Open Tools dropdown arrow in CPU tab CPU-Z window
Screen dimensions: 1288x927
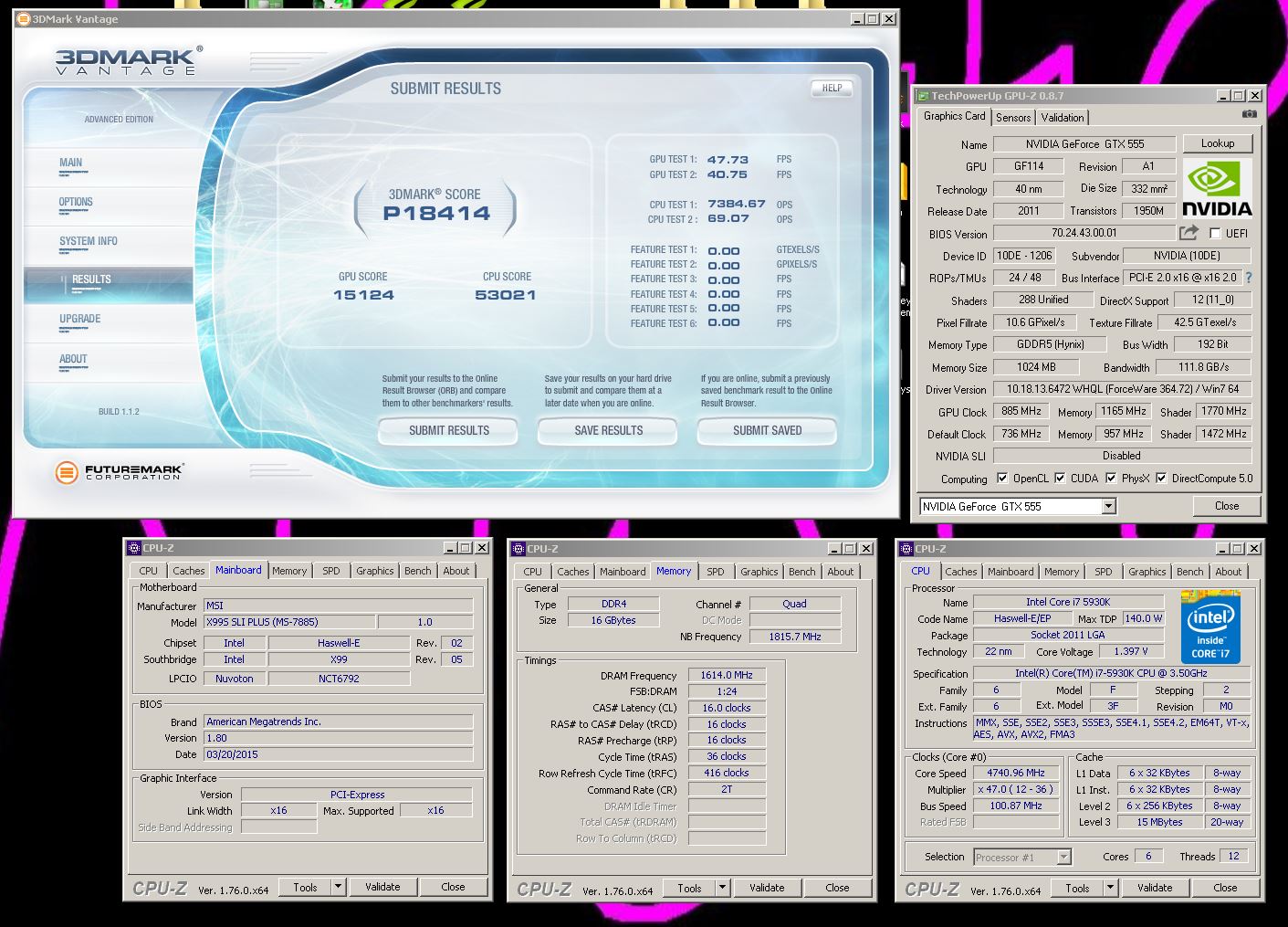[x=1110, y=887]
